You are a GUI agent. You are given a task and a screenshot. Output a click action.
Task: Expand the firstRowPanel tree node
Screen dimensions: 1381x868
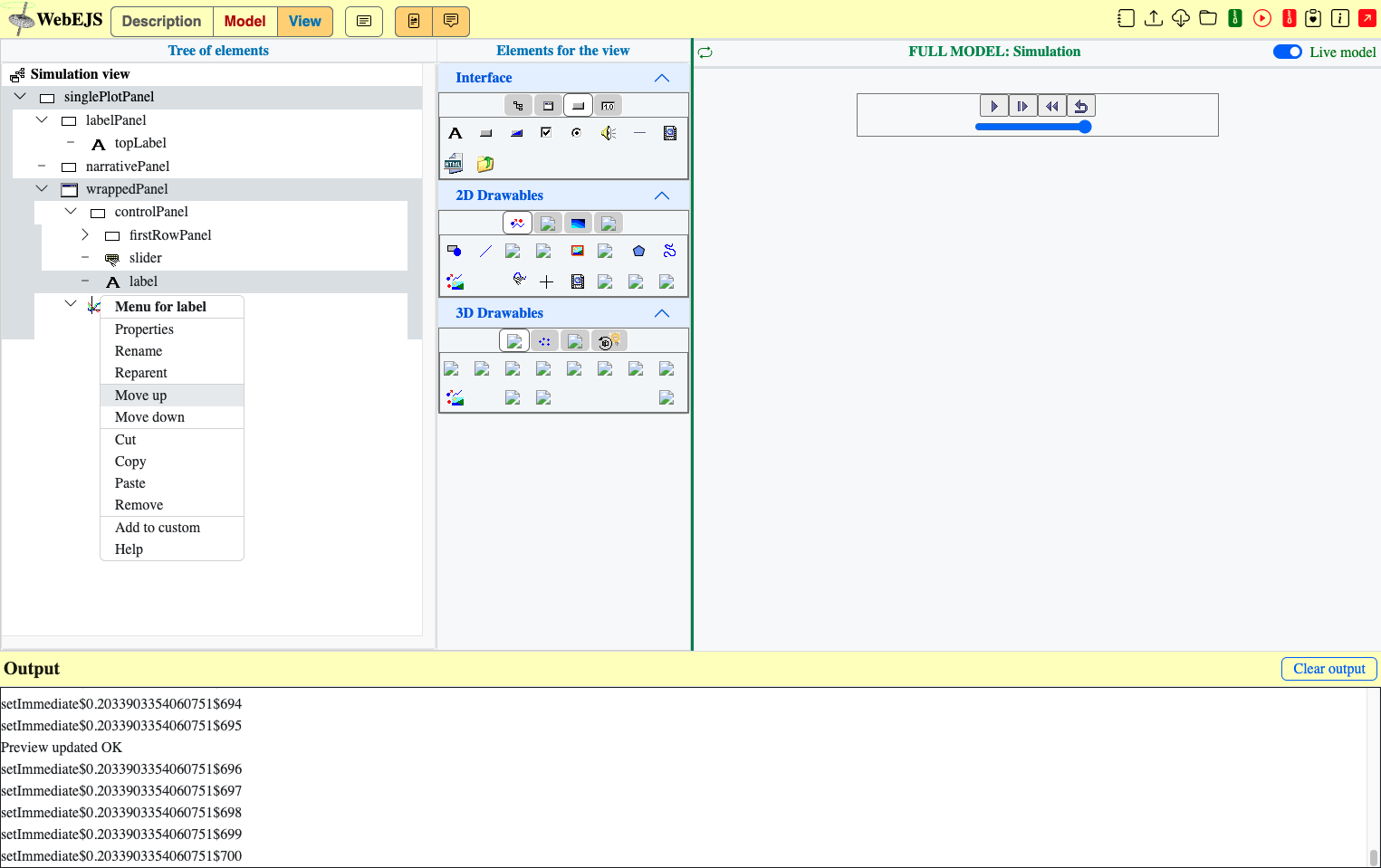85,234
